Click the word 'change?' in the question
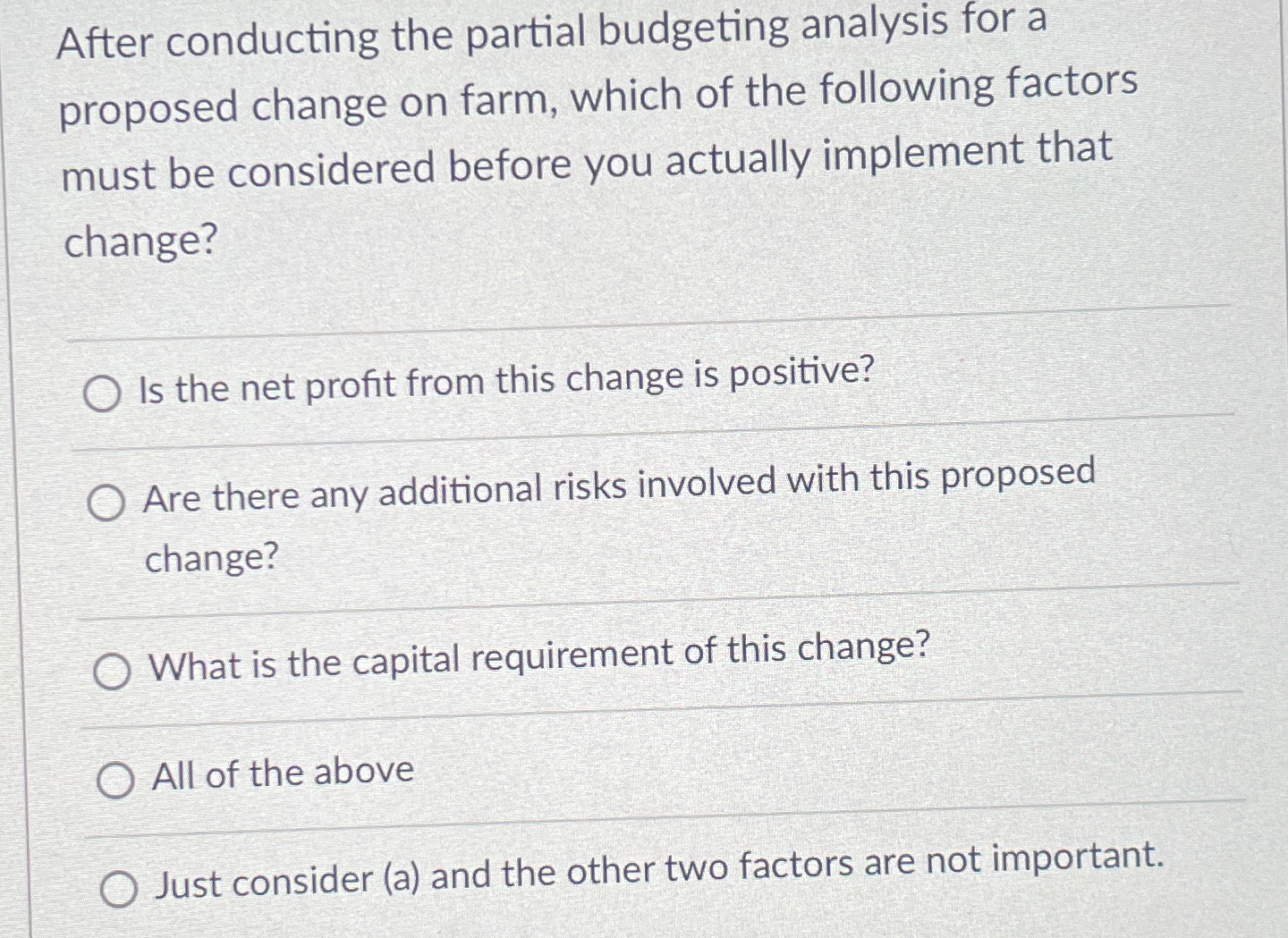1288x938 pixels. tap(140, 240)
